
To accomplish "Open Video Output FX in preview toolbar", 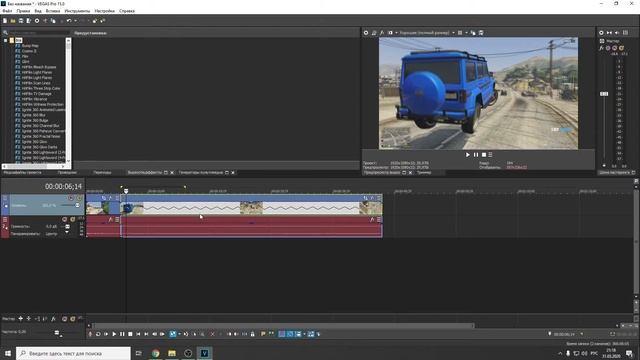I will (382, 33).
